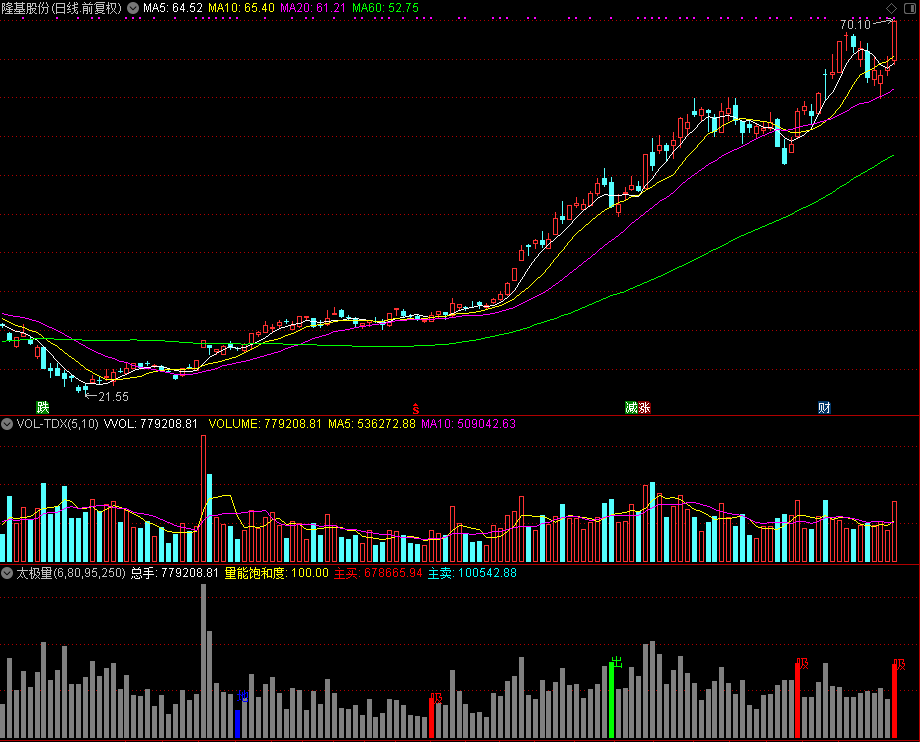Click the 70.10 high price annotation
This screenshot has width=920, height=742.
coord(855,25)
